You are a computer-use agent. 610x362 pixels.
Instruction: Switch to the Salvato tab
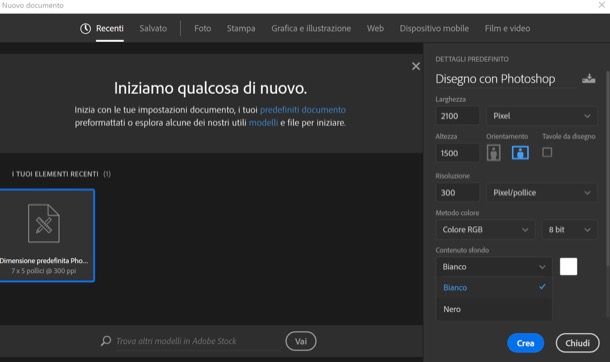[x=153, y=28]
